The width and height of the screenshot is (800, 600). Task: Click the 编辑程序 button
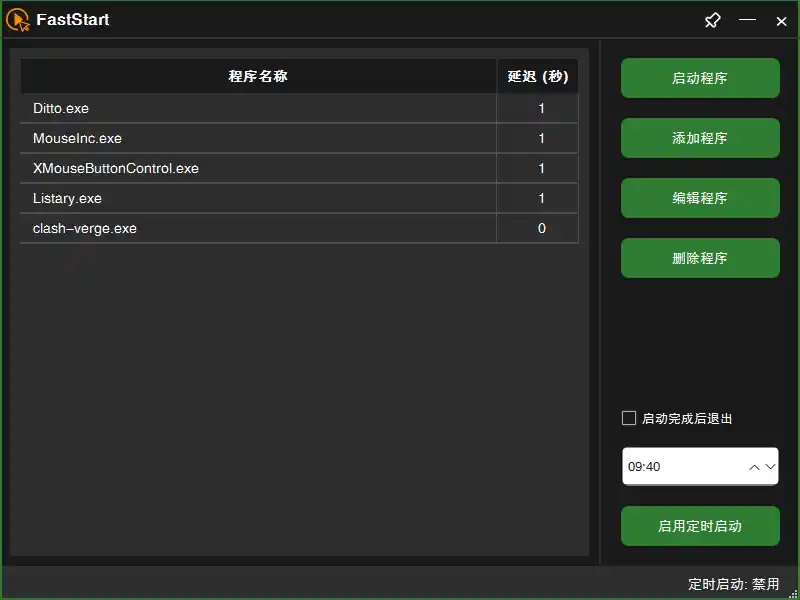coord(700,198)
